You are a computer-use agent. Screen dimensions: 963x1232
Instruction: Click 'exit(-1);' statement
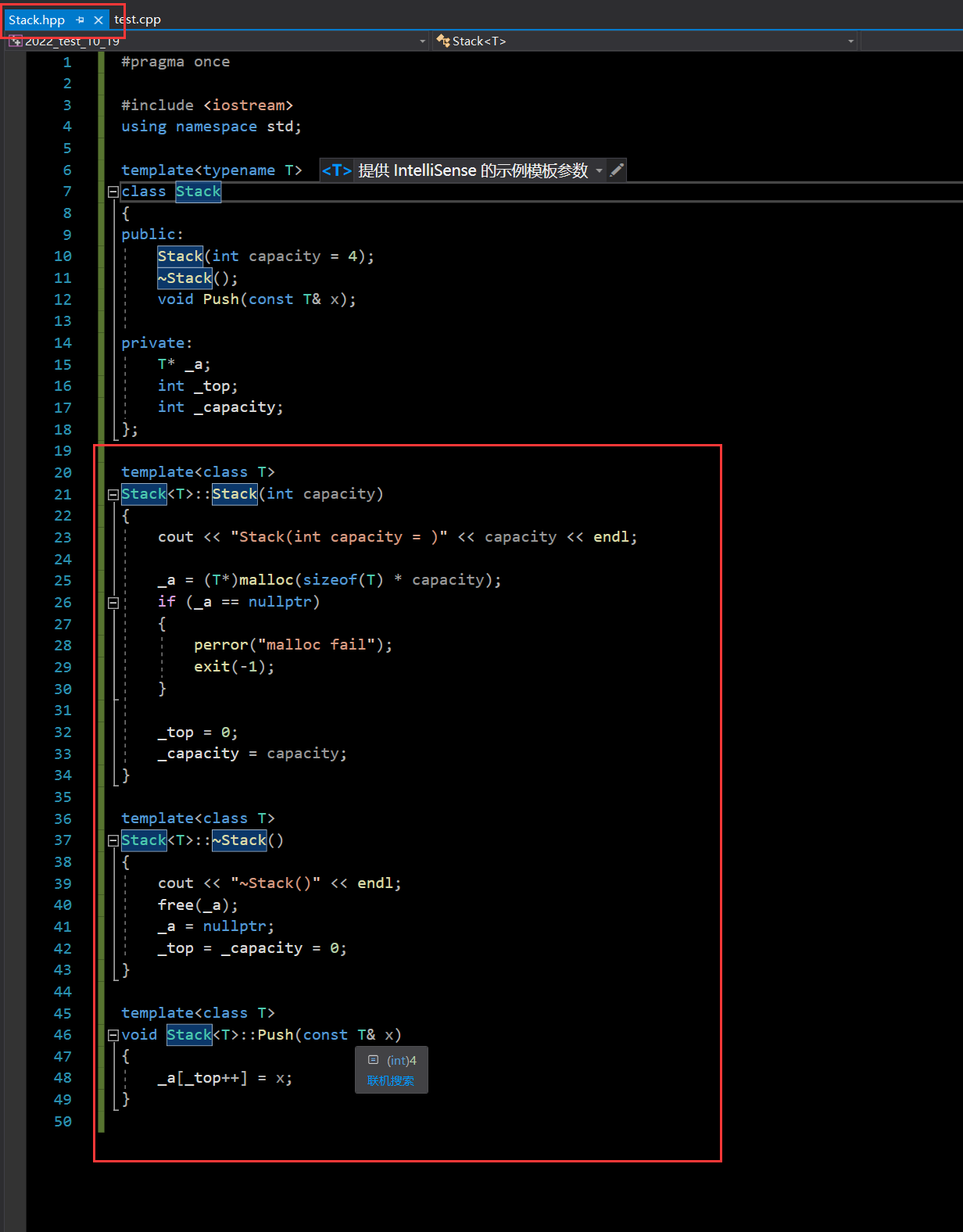234,667
